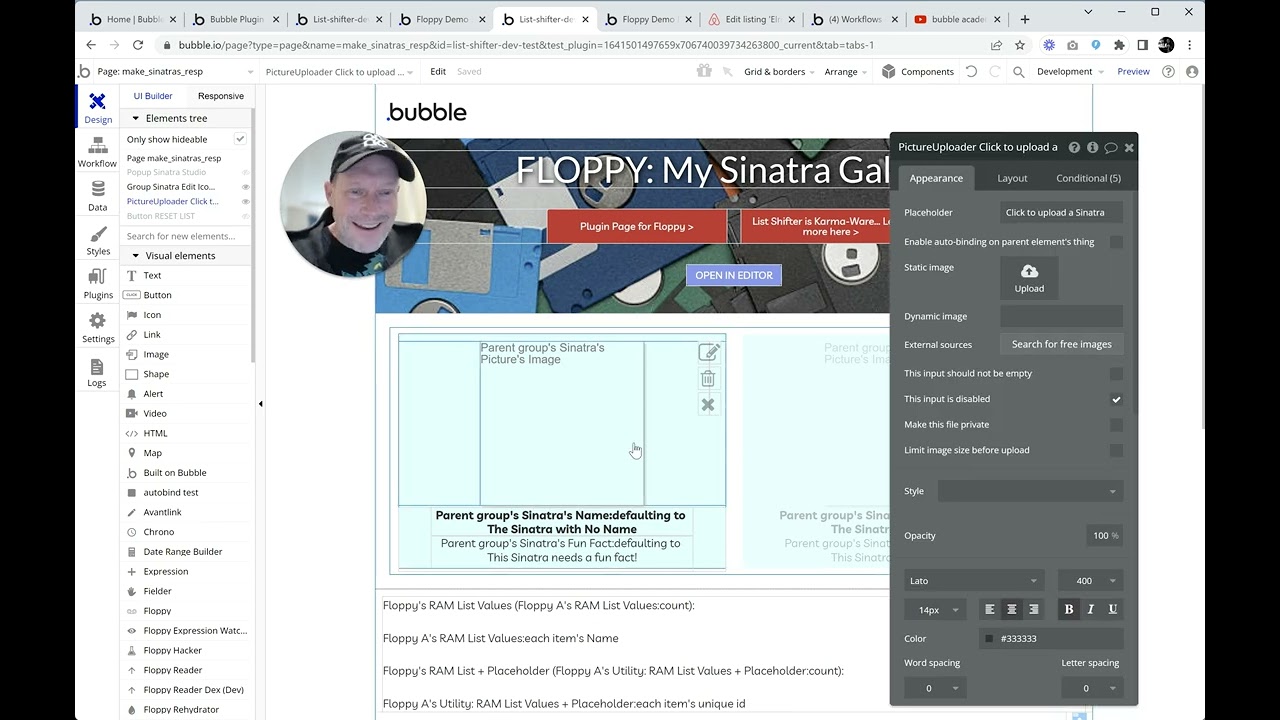The image size is (1280, 720).
Task: Align text center in property editor
Action: click(1012, 609)
